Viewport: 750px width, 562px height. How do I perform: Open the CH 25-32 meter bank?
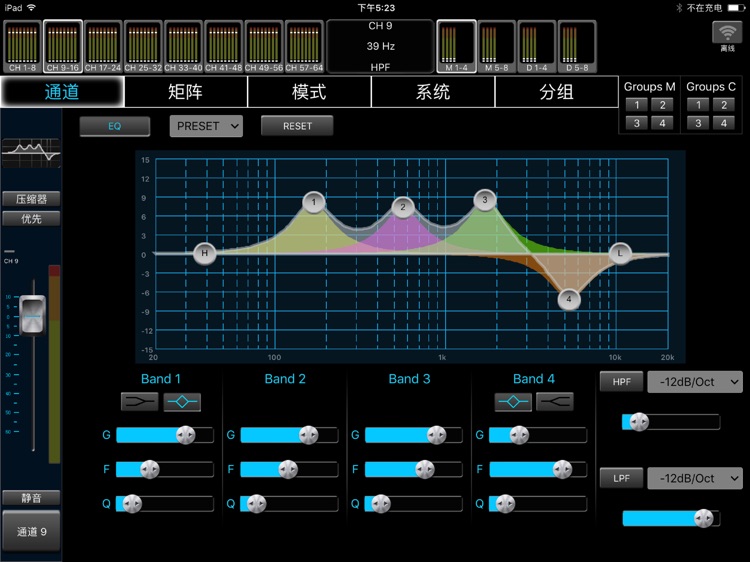pos(143,46)
